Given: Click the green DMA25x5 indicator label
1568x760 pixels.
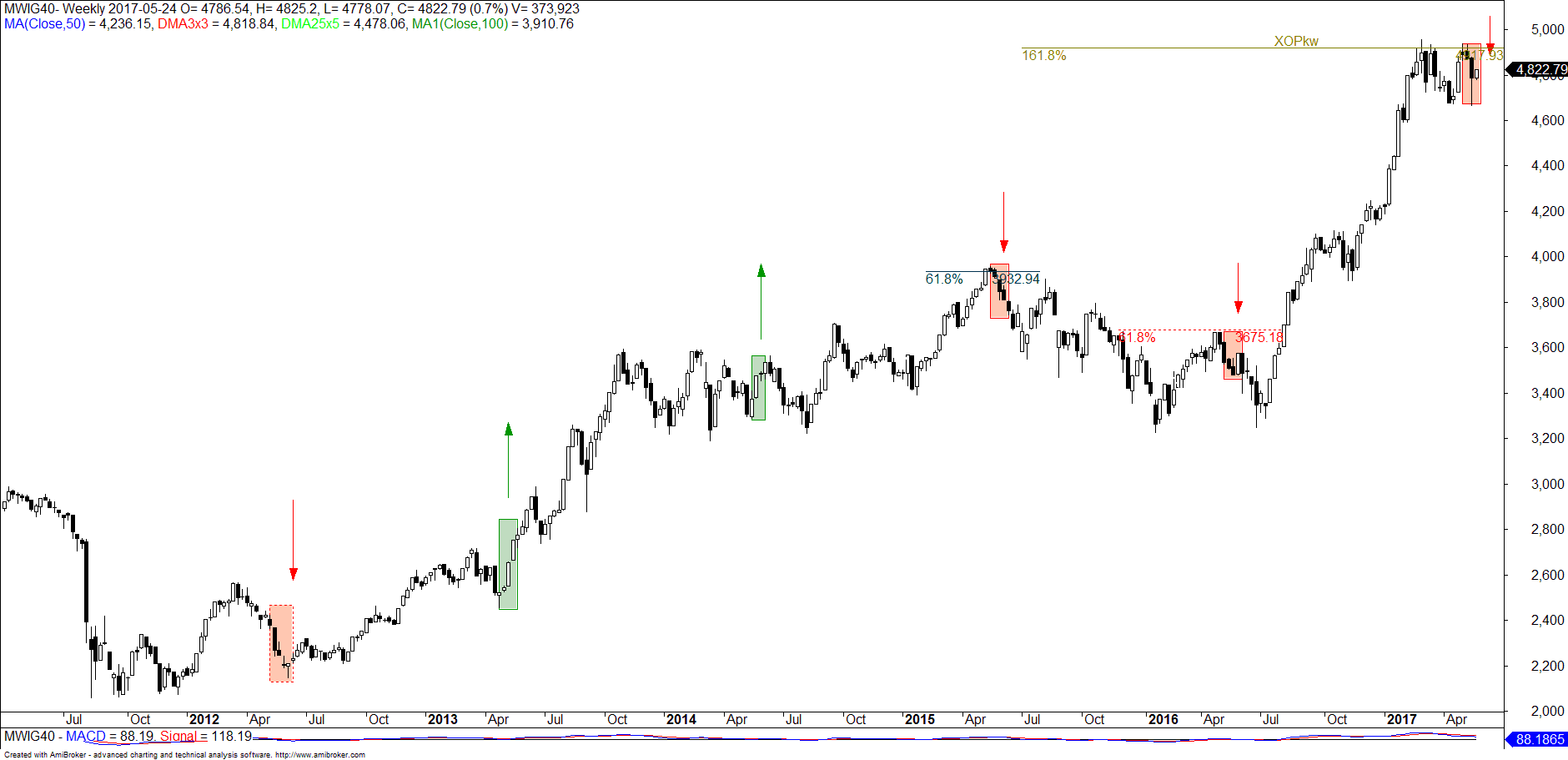Looking at the screenshot, I should click(309, 24).
